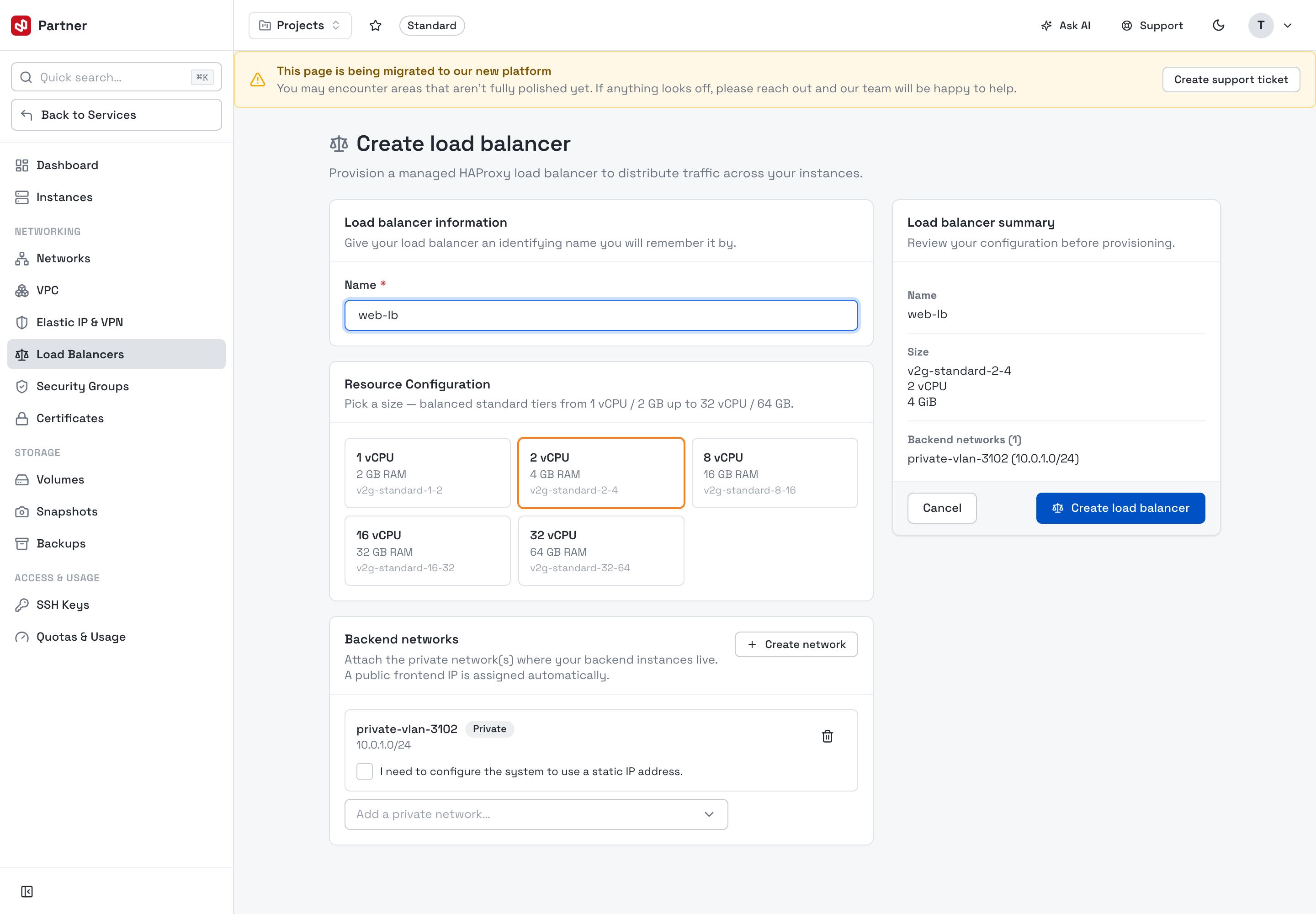Navigate to Networks
Image resolution: width=1316 pixels, height=914 pixels.
[x=116, y=258]
